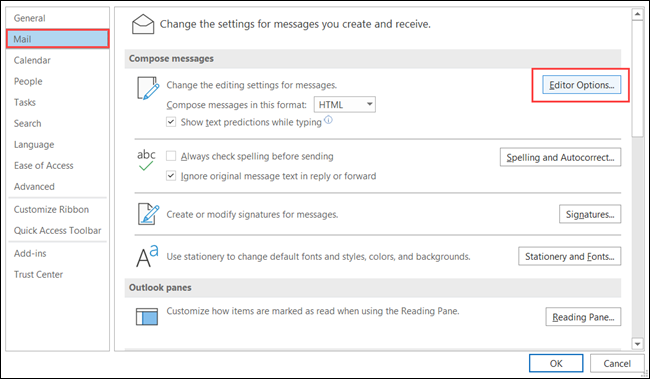Open the compose message format dropdown
Image resolution: width=650 pixels, height=379 pixels.
tap(345, 104)
